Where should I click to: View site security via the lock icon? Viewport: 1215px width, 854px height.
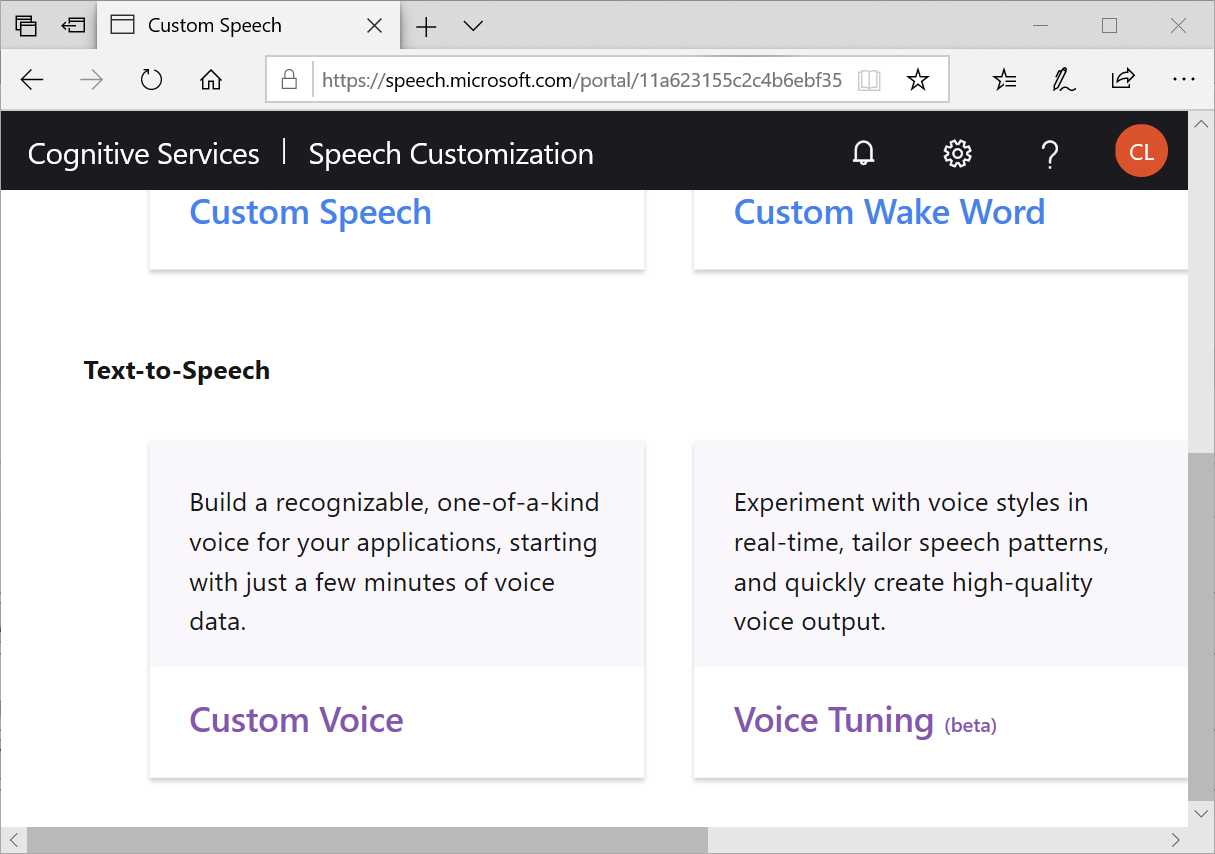[289, 78]
